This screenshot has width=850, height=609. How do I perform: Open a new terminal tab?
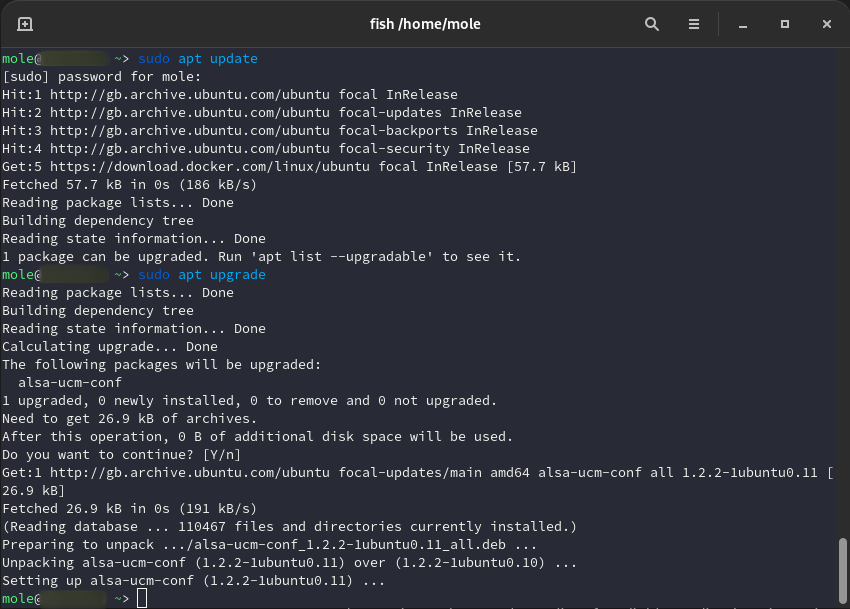point(25,24)
